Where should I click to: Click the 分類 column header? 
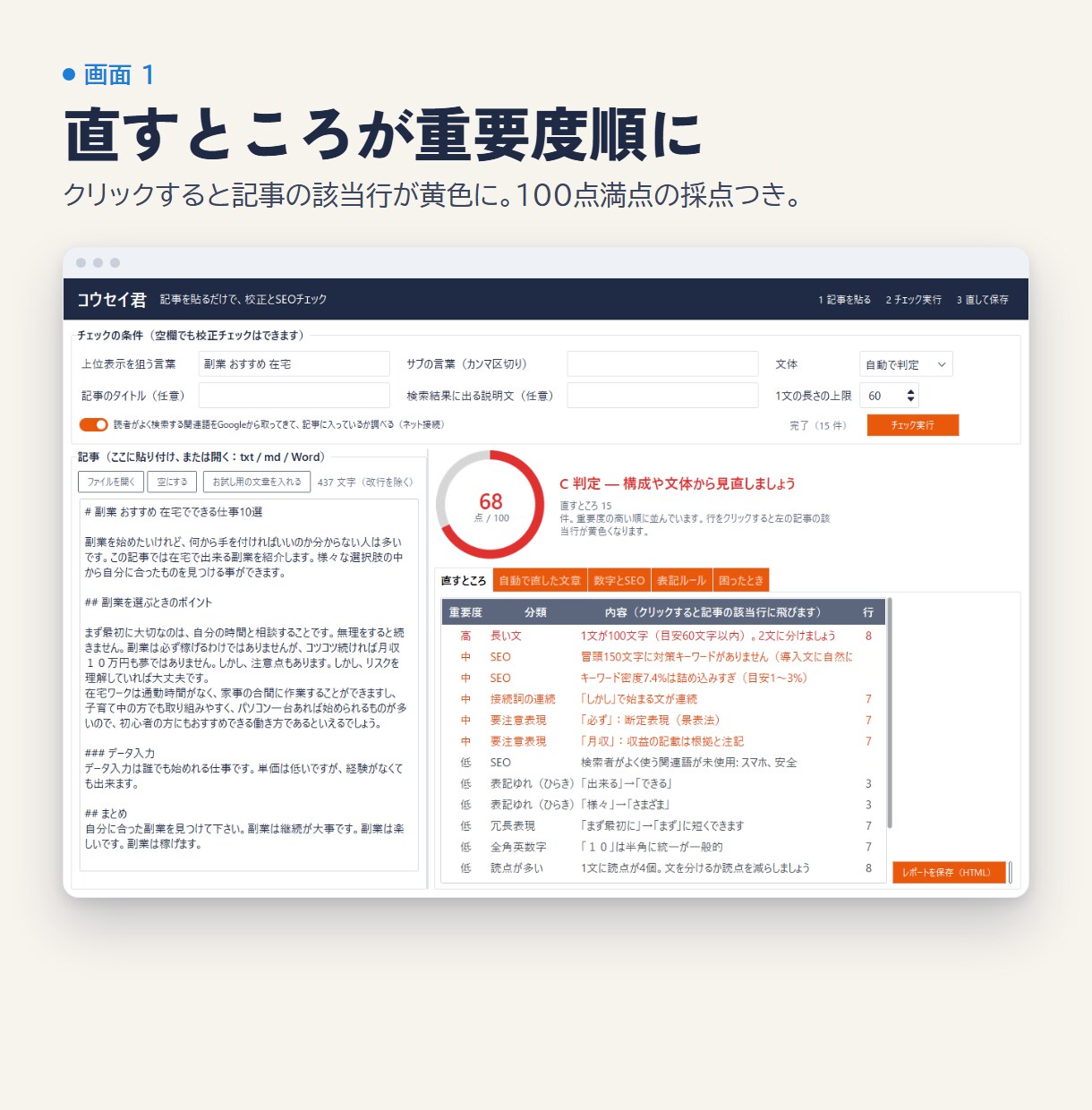pyautogui.click(x=535, y=612)
